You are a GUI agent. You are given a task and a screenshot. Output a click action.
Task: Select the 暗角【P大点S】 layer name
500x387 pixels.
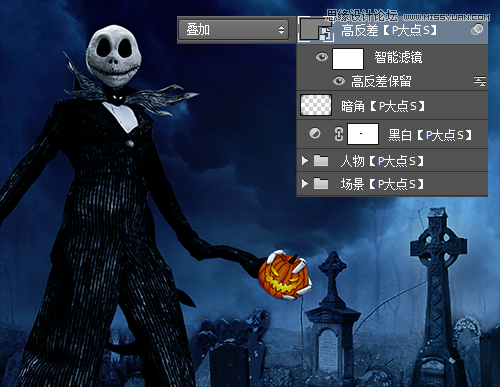[383, 106]
